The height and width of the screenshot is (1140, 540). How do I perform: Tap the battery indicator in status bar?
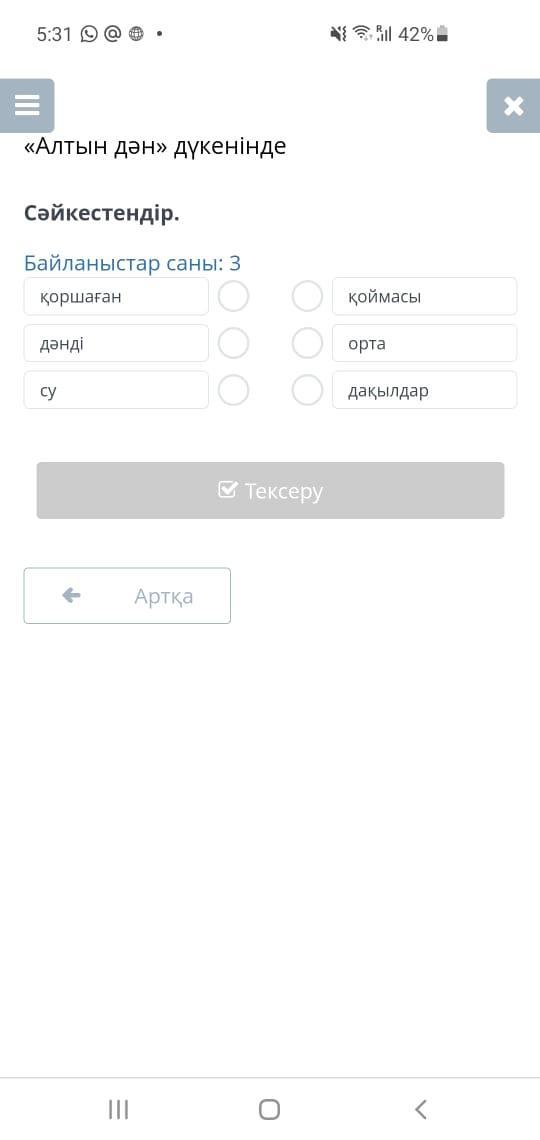coord(443,33)
